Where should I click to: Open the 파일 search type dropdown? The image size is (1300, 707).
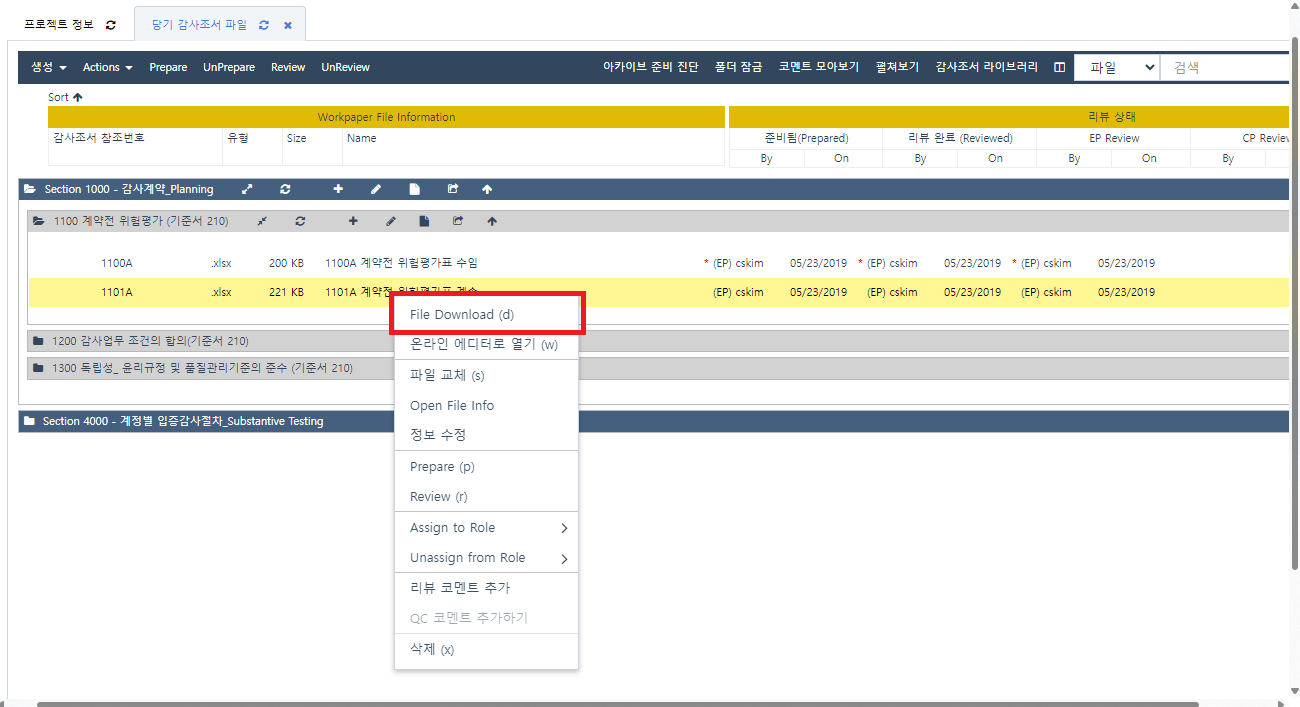[x=1117, y=67]
